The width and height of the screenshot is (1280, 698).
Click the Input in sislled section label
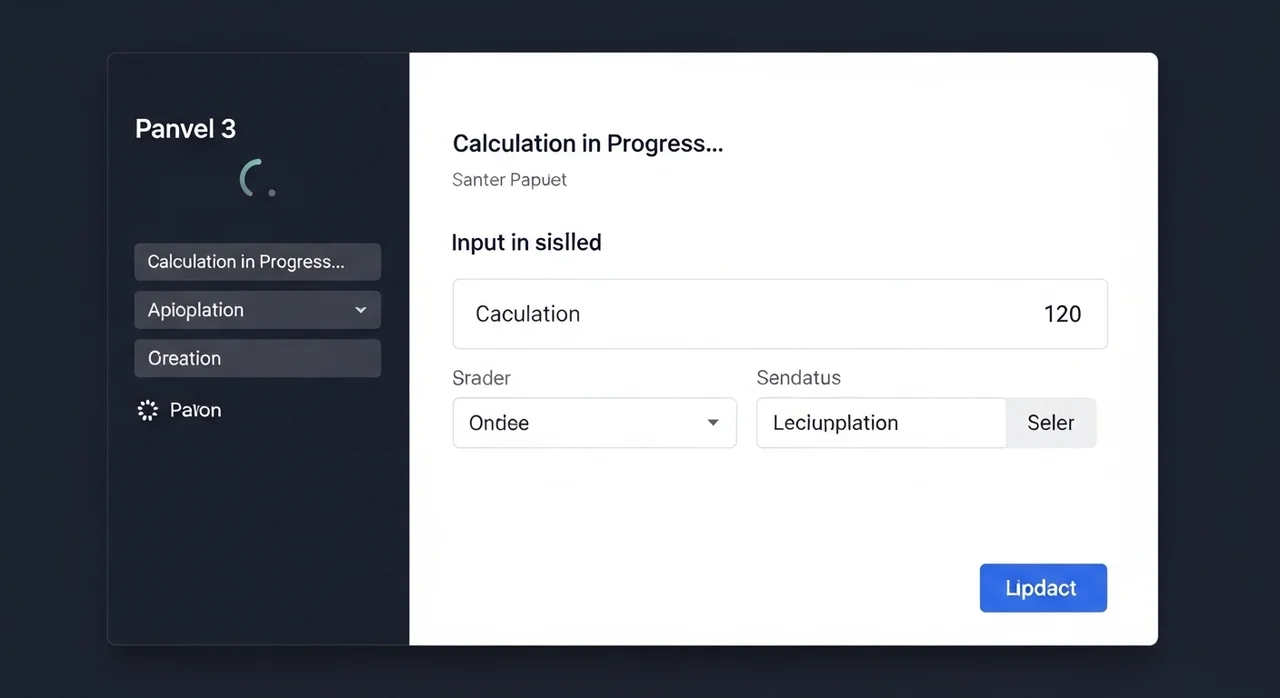(x=526, y=242)
